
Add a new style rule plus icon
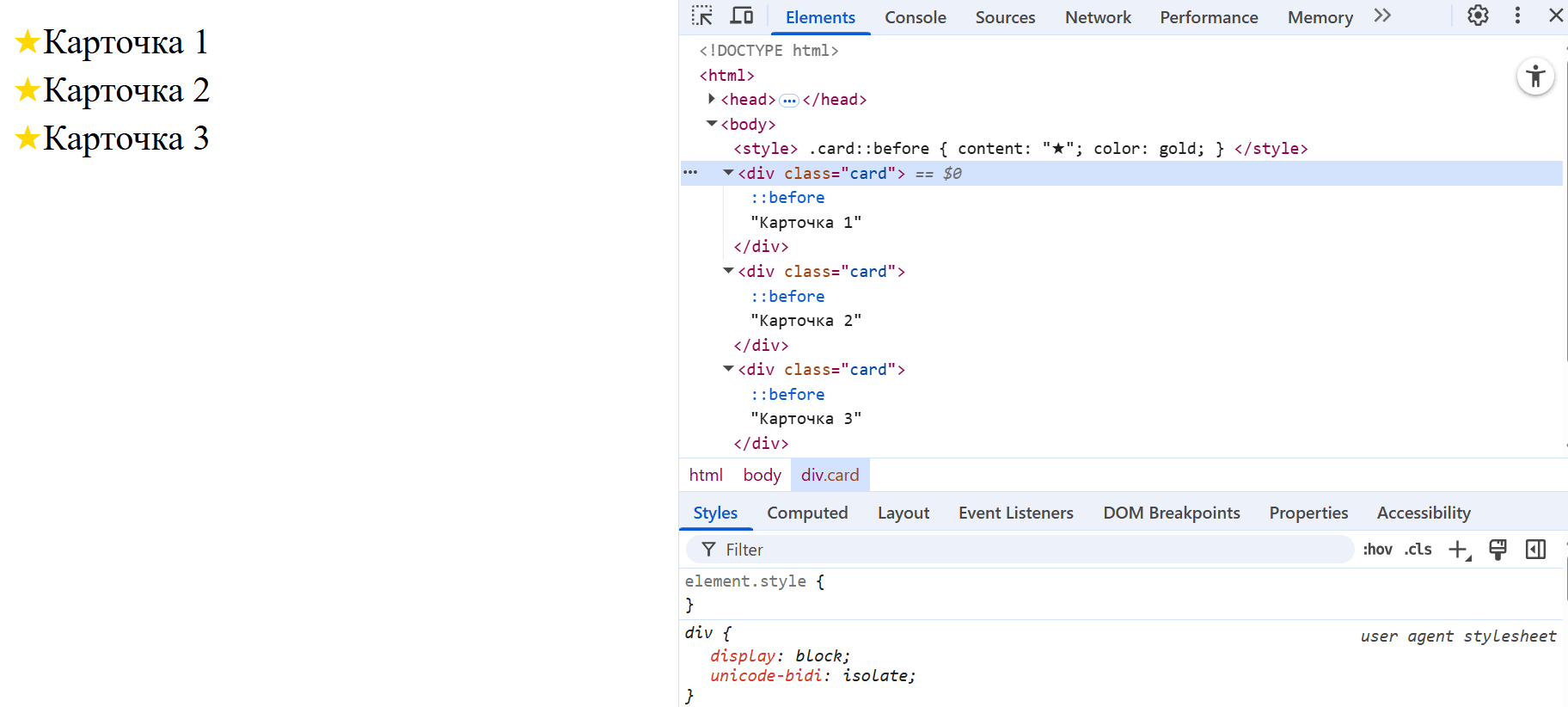tap(1460, 550)
